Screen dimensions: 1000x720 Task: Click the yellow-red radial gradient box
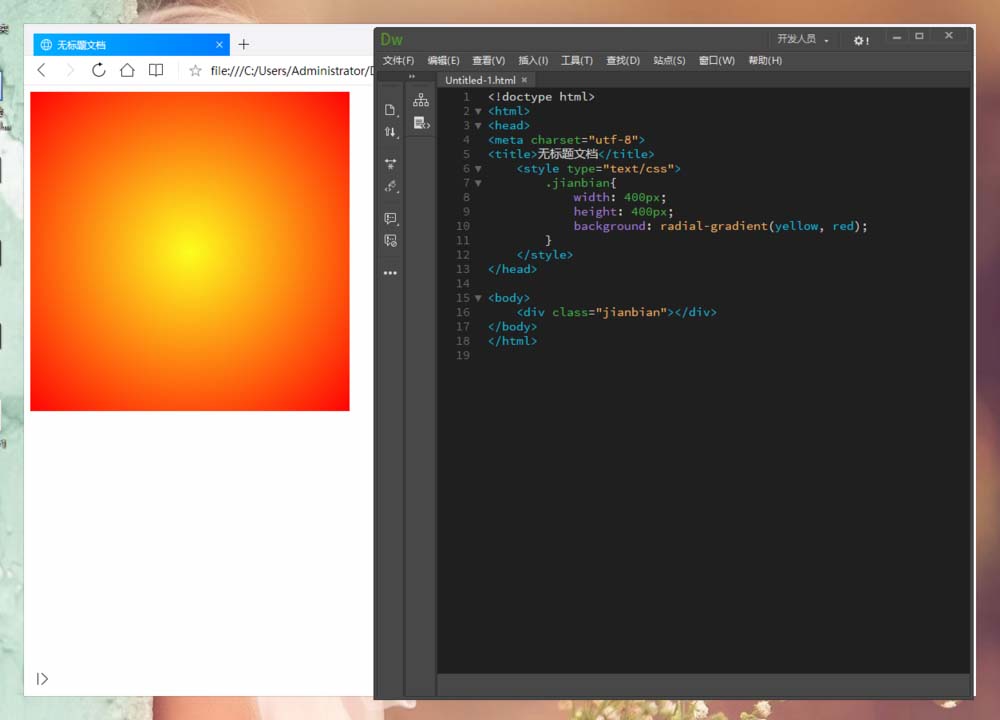(x=190, y=251)
